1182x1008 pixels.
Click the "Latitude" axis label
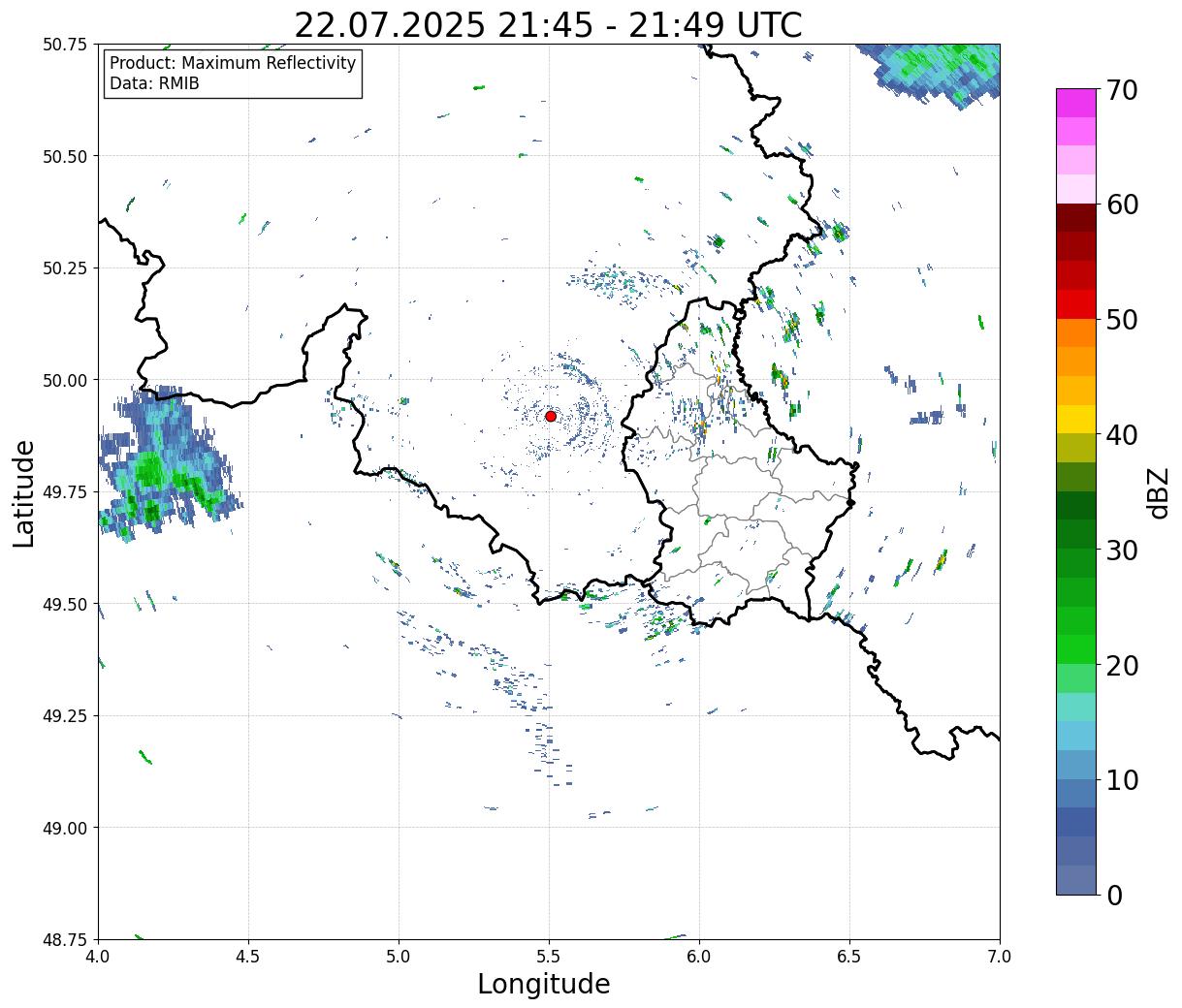click(24, 493)
